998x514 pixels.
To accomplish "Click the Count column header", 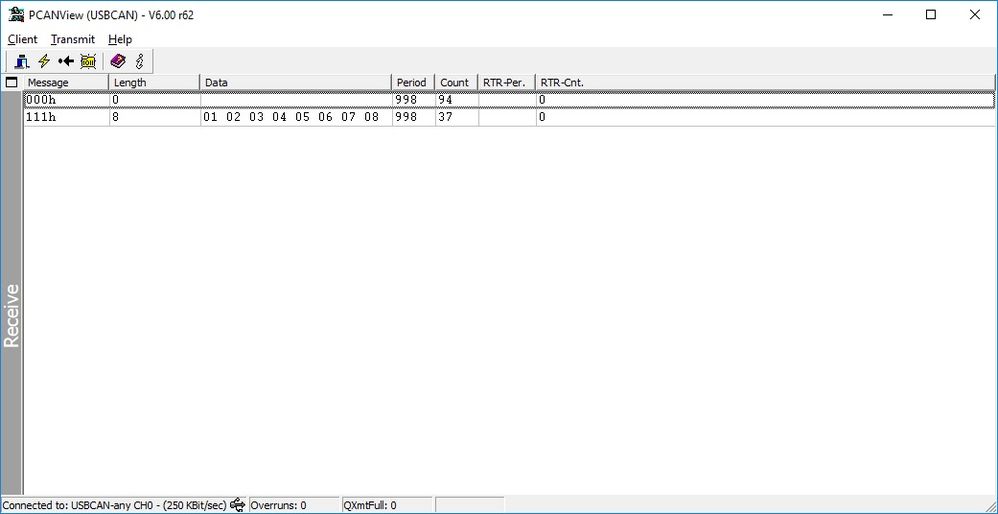I will click(x=456, y=83).
